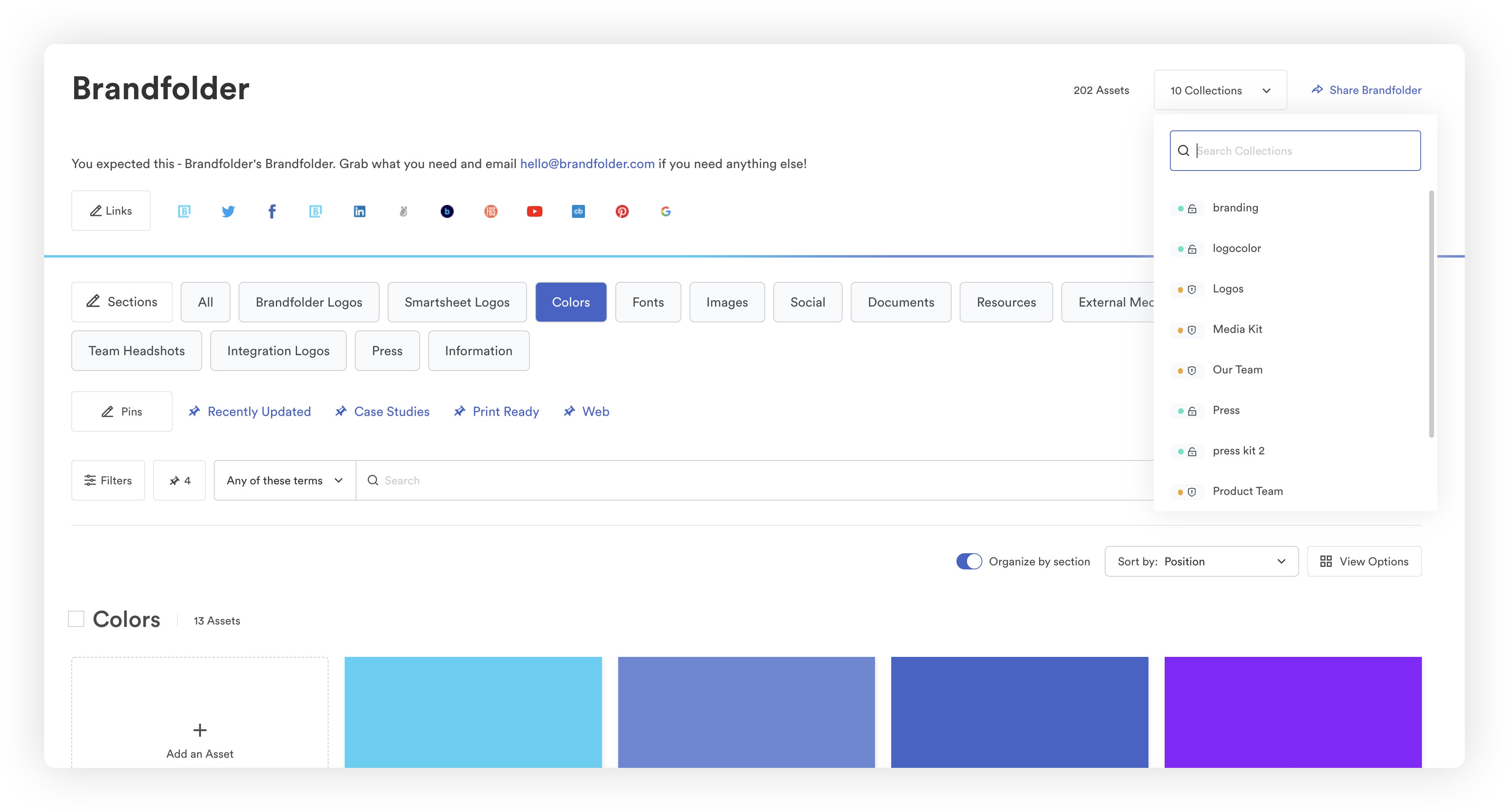The image size is (1509, 812).
Task: Open the Sort by Position dropdown
Action: (1202, 561)
